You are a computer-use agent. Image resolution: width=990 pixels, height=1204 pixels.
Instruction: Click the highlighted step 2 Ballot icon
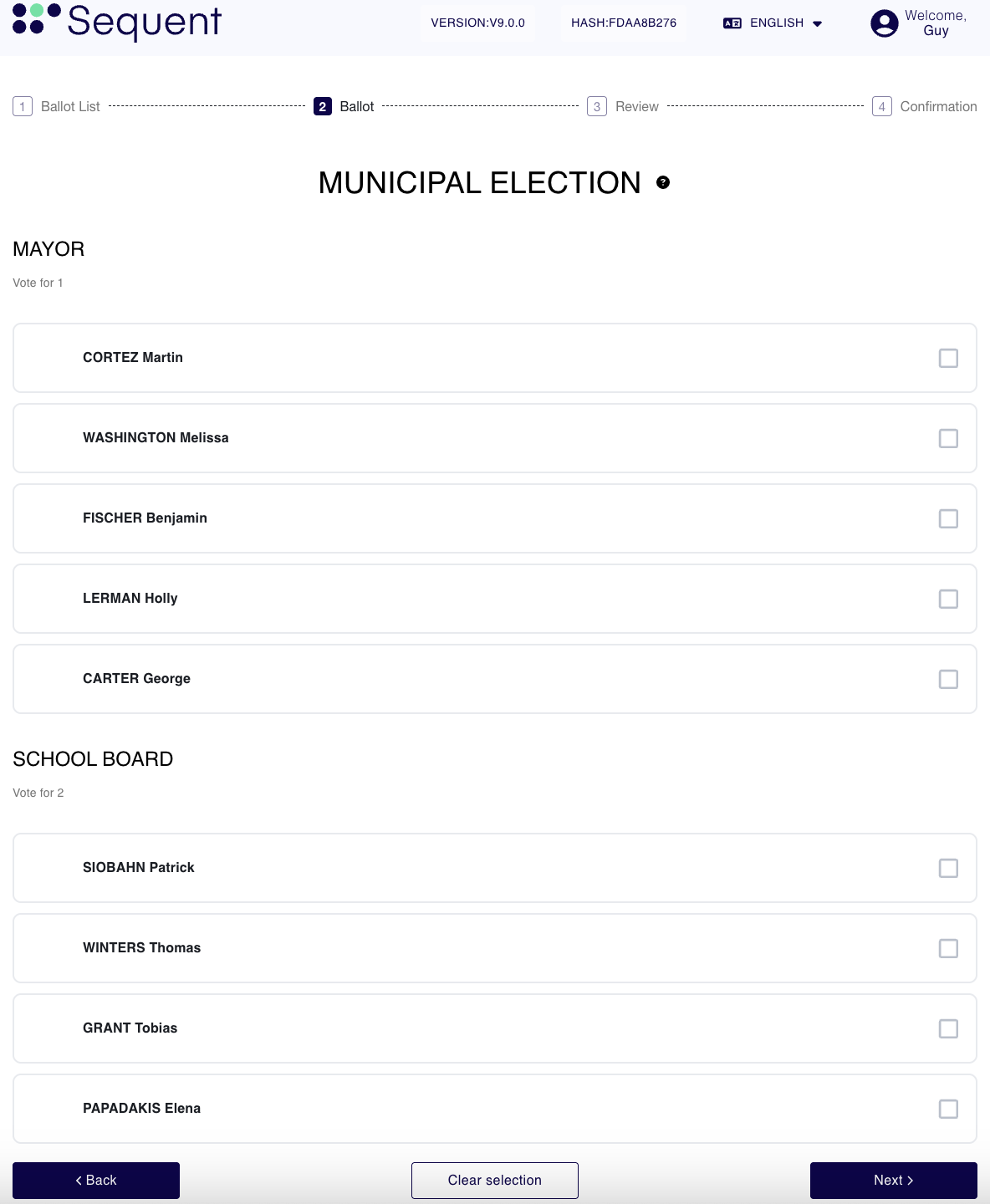(322, 106)
